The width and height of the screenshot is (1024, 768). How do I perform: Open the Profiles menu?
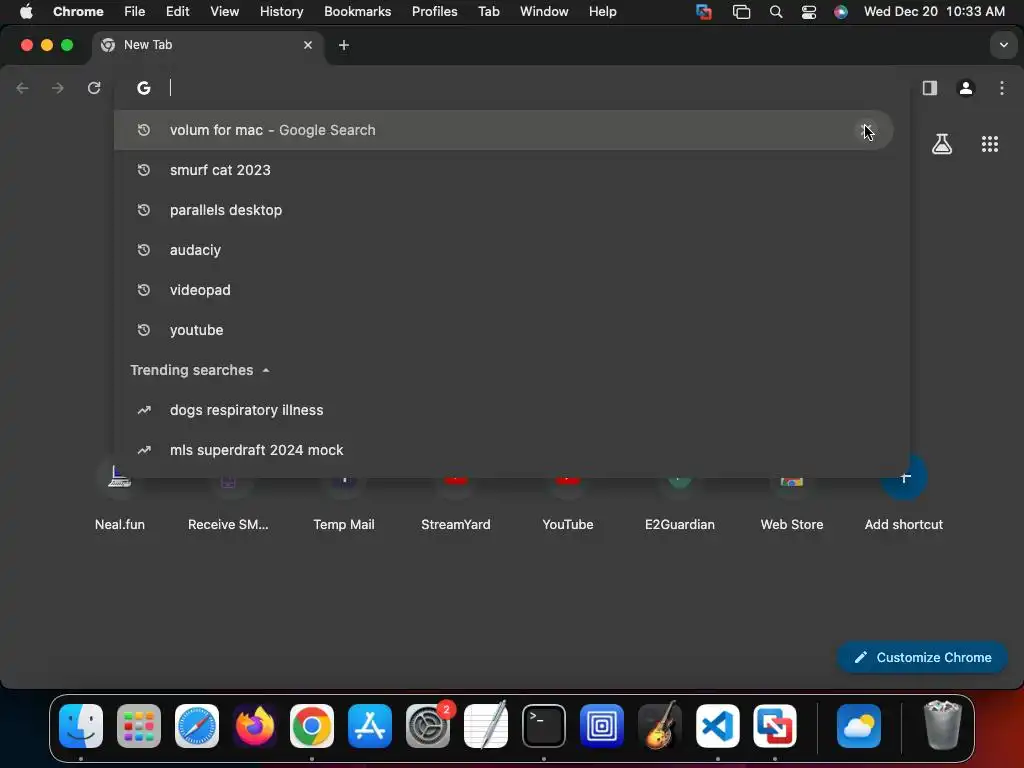point(434,11)
